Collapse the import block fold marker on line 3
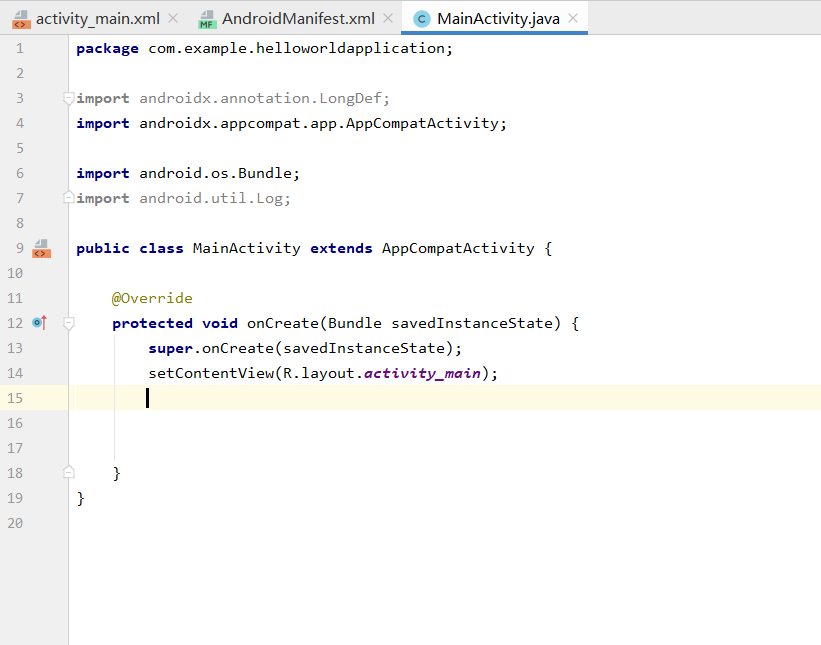Screen dimensions: 821x645 point(68,98)
